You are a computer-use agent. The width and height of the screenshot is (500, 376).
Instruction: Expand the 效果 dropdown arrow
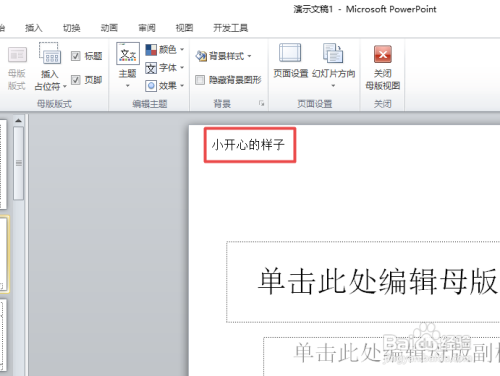tap(182, 86)
